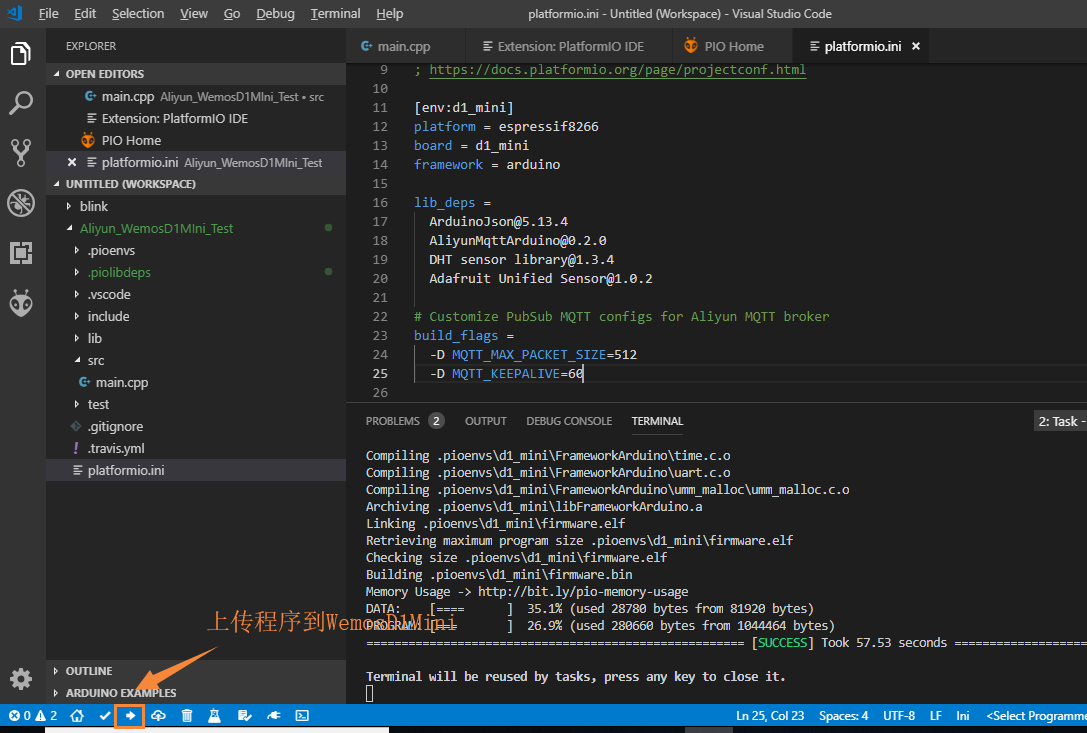The width and height of the screenshot is (1087, 733).
Task: Open the Extensions view icon
Action: (21, 253)
